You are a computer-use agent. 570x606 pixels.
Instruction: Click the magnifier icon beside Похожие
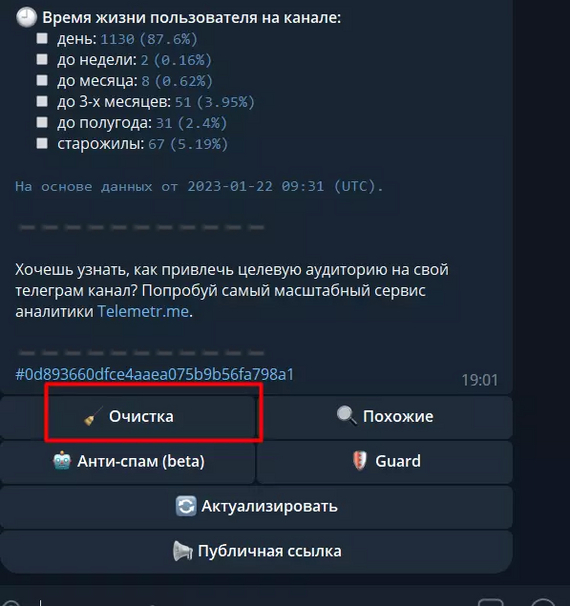pyautogui.click(x=346, y=416)
